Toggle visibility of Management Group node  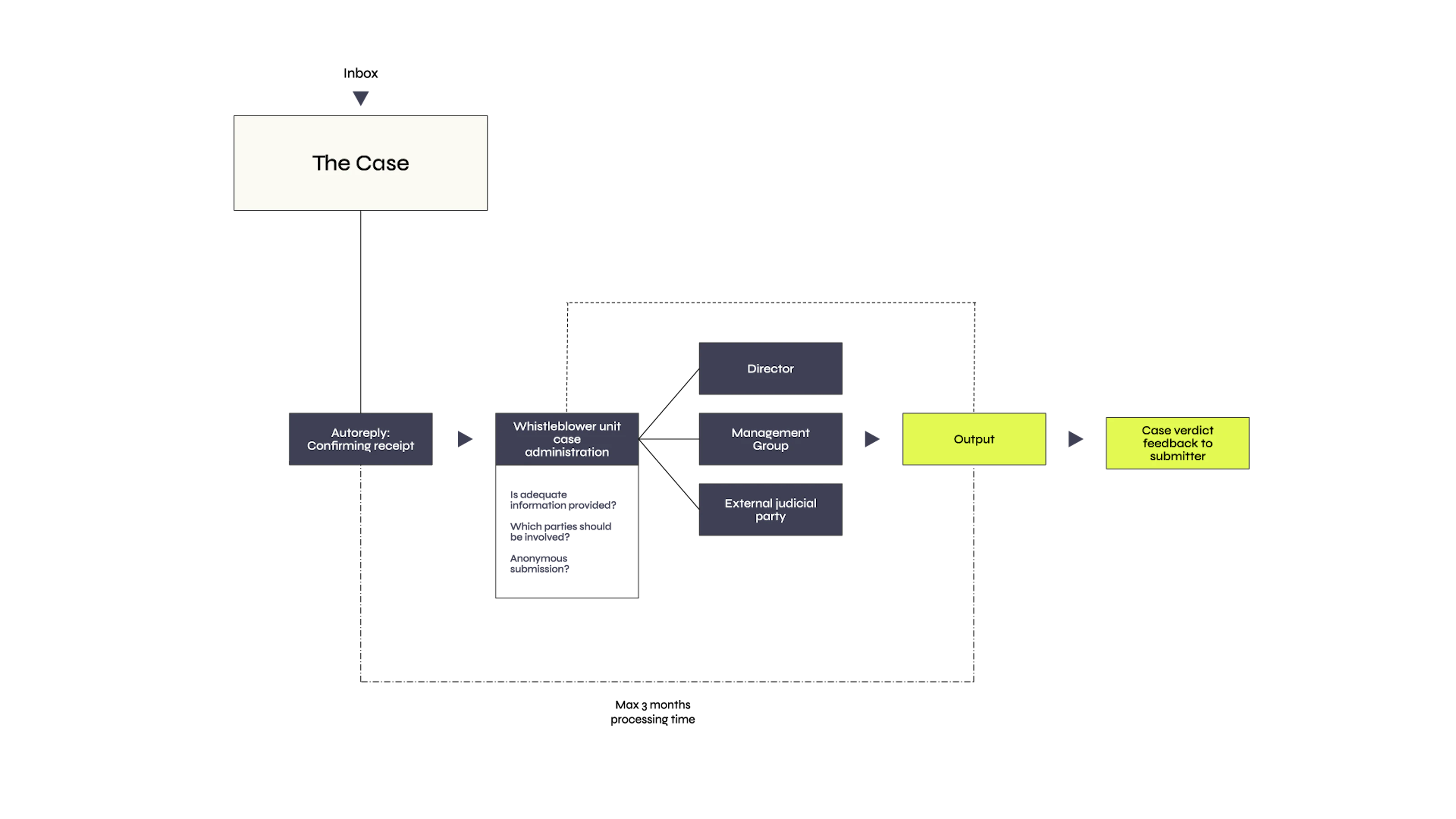coord(770,438)
